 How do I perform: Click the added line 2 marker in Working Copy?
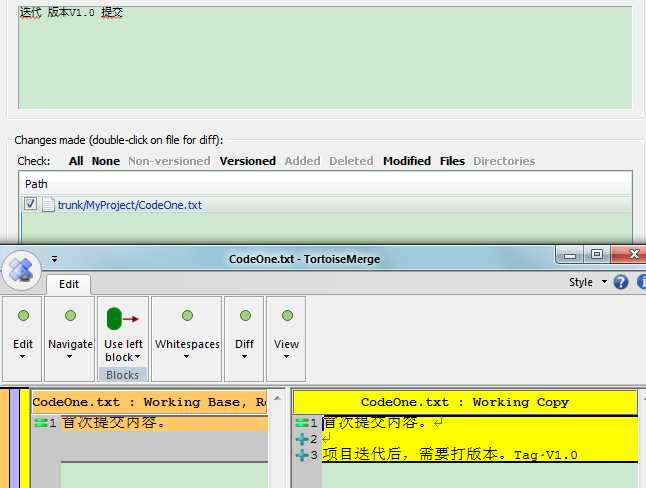coord(302,439)
